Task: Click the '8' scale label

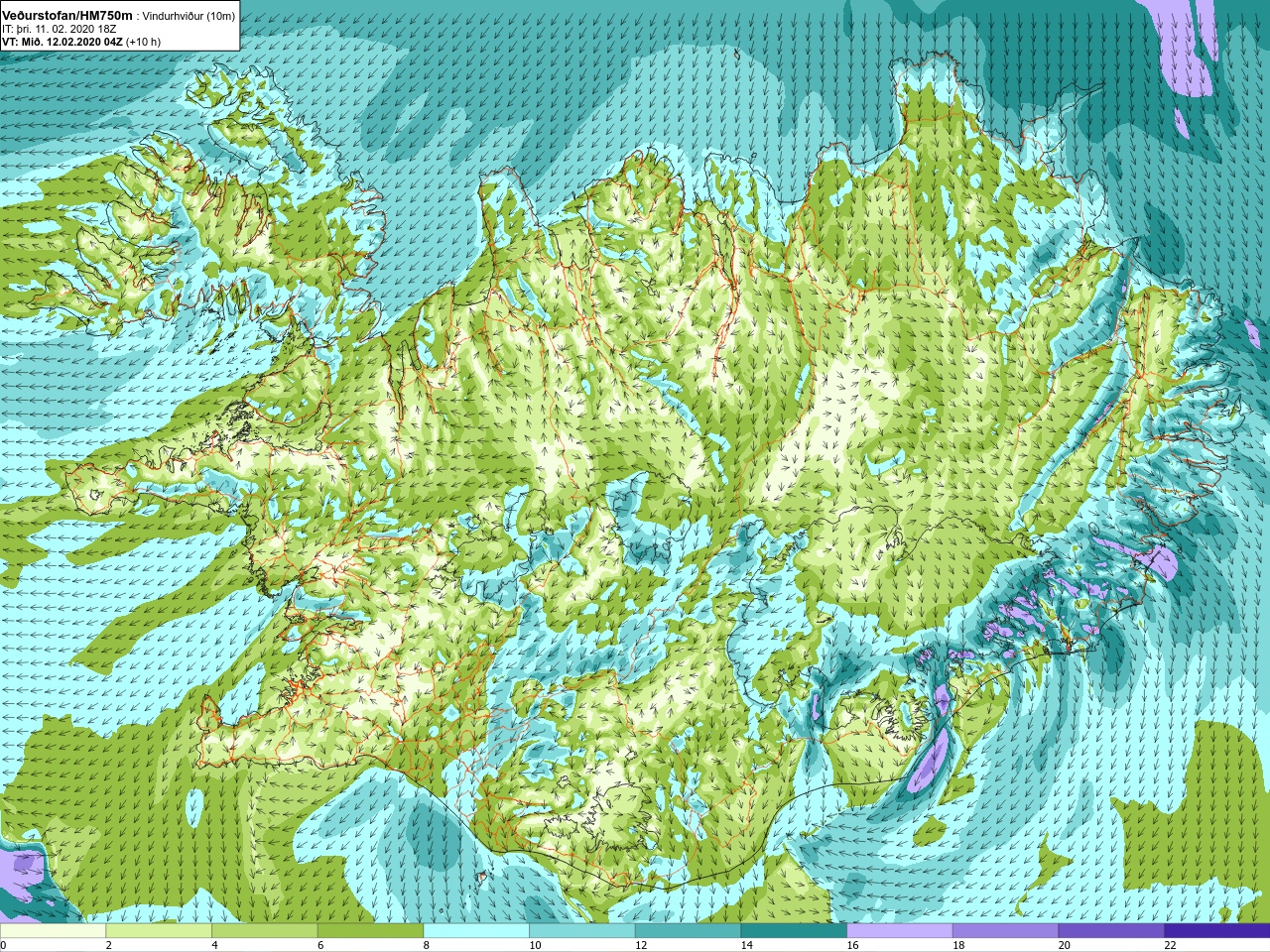Action: pos(427,945)
